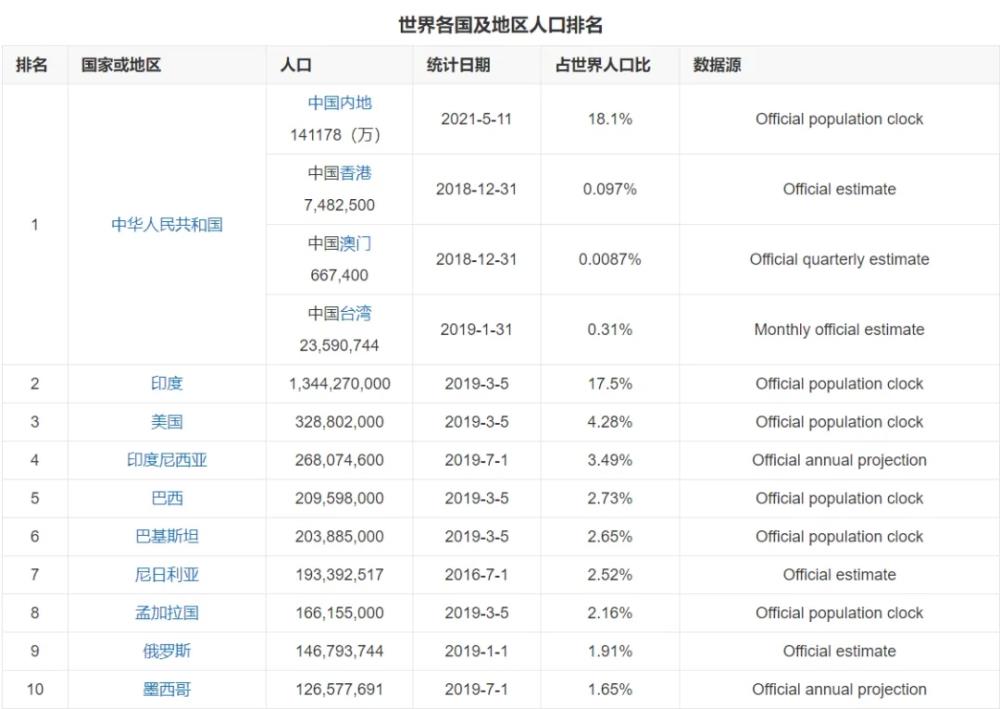Click the 美国 country link

(167, 421)
